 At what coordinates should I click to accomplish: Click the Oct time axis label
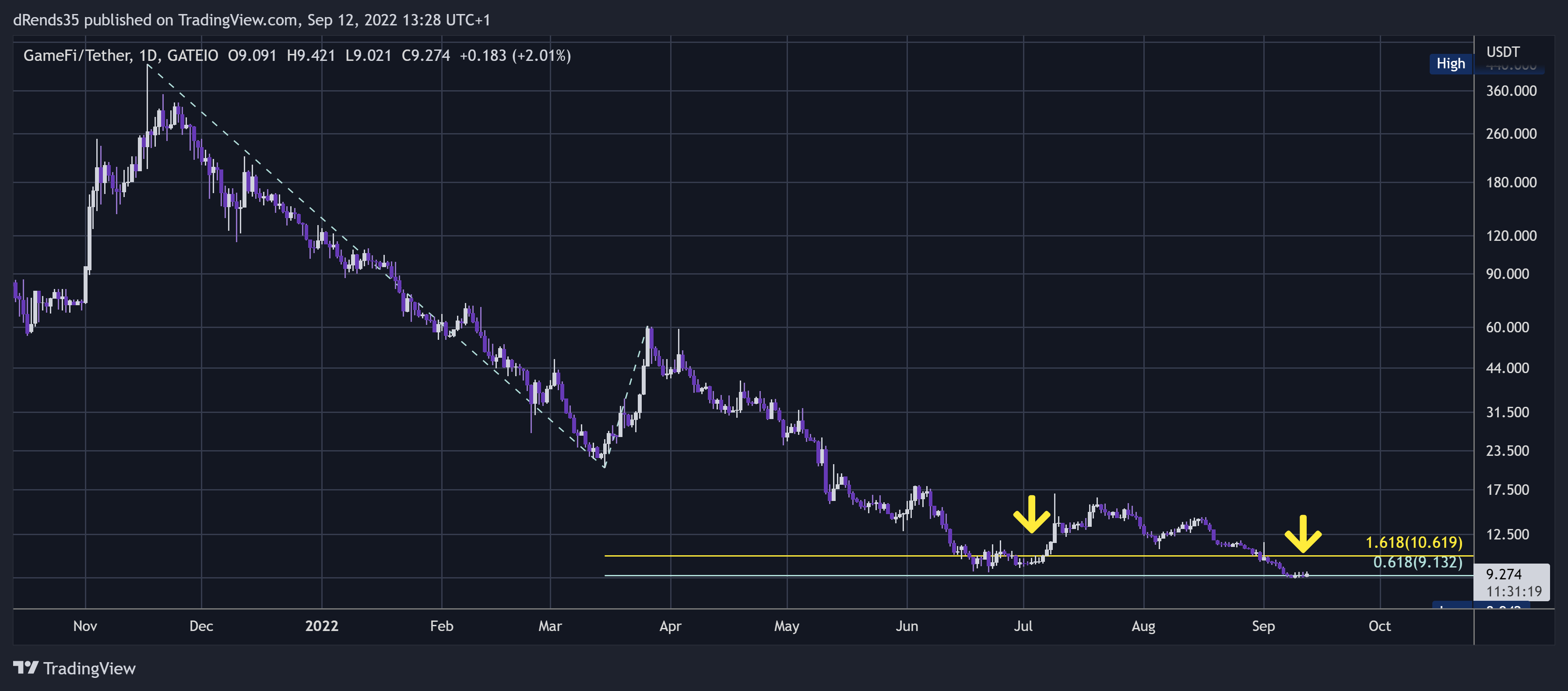1379,626
